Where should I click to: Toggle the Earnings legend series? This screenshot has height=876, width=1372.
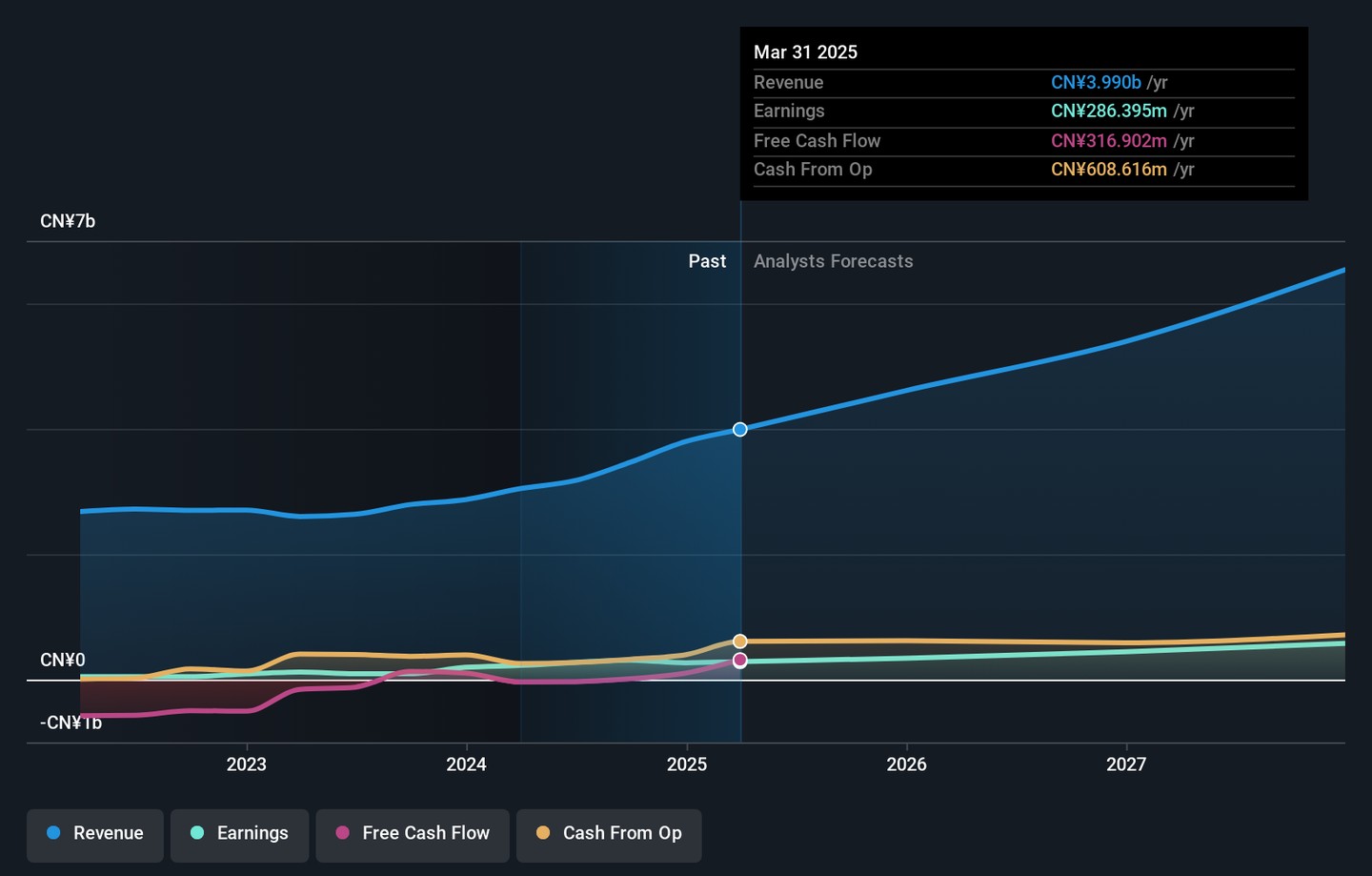pos(239,834)
